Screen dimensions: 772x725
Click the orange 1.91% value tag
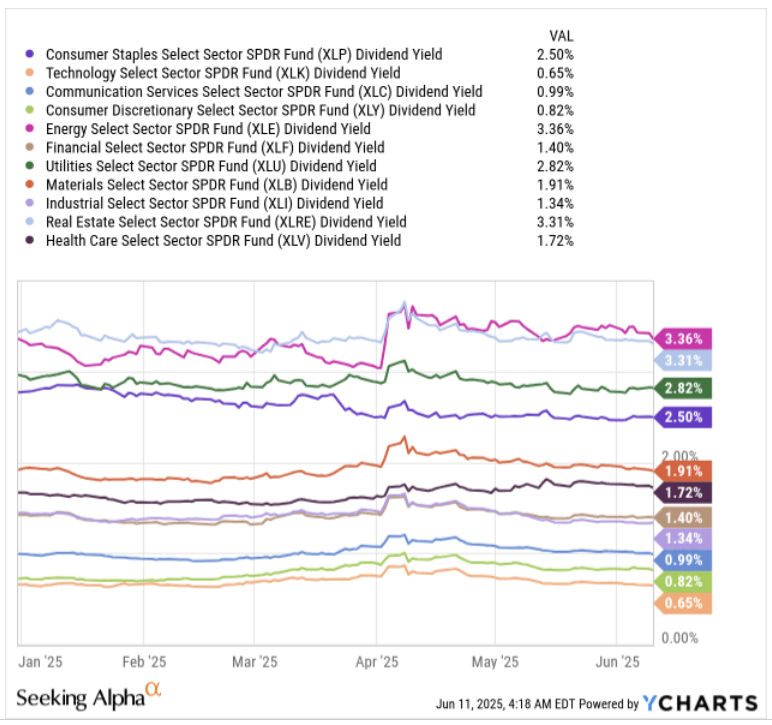coord(683,469)
